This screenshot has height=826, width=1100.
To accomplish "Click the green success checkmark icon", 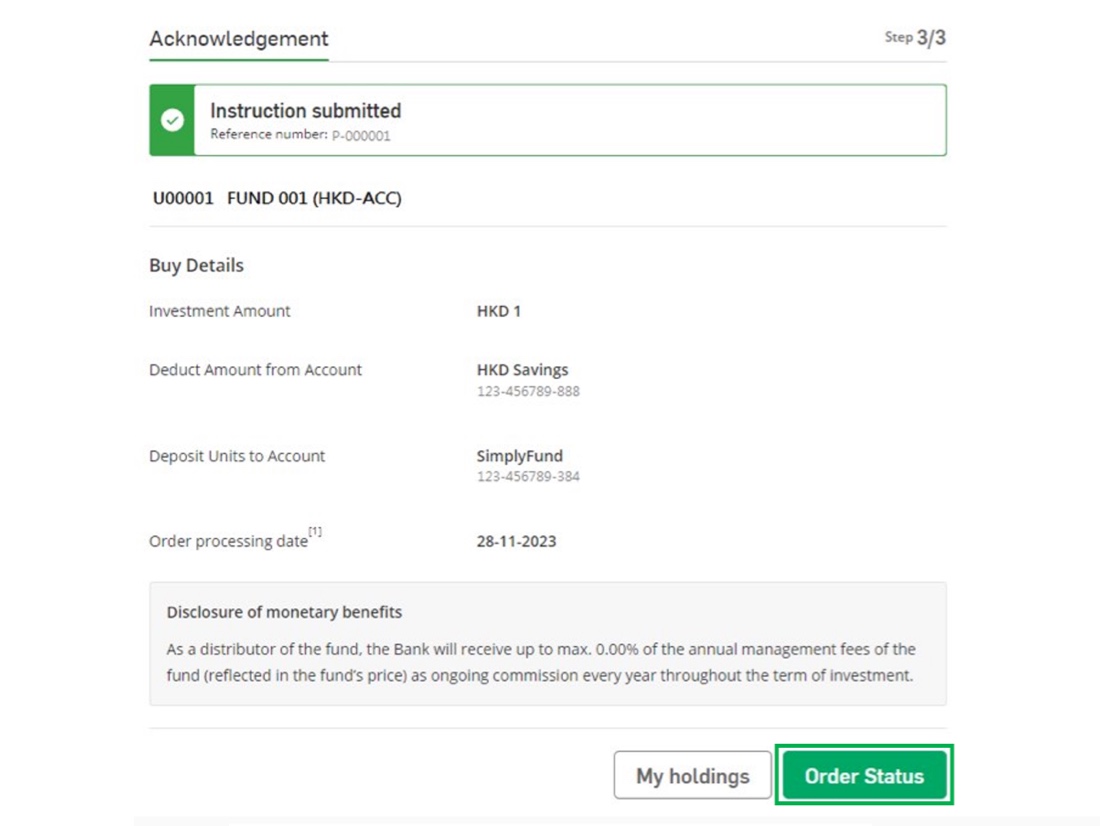I will (x=174, y=120).
